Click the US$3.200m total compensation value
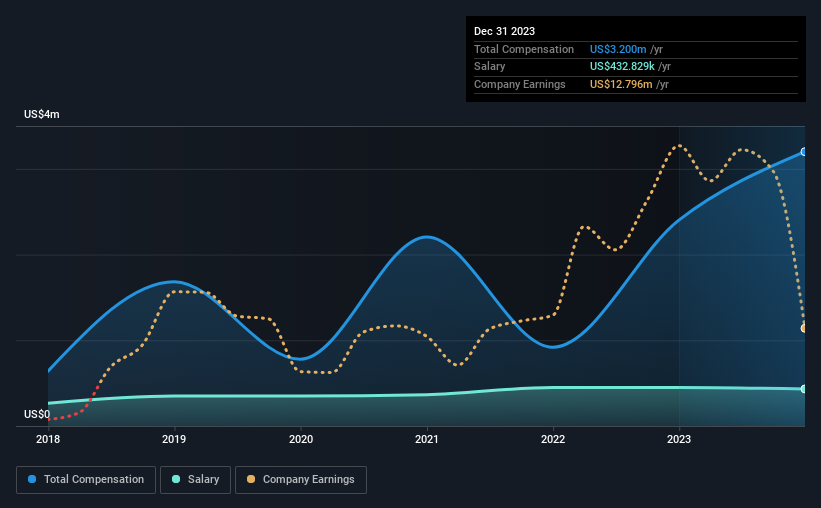 point(618,49)
